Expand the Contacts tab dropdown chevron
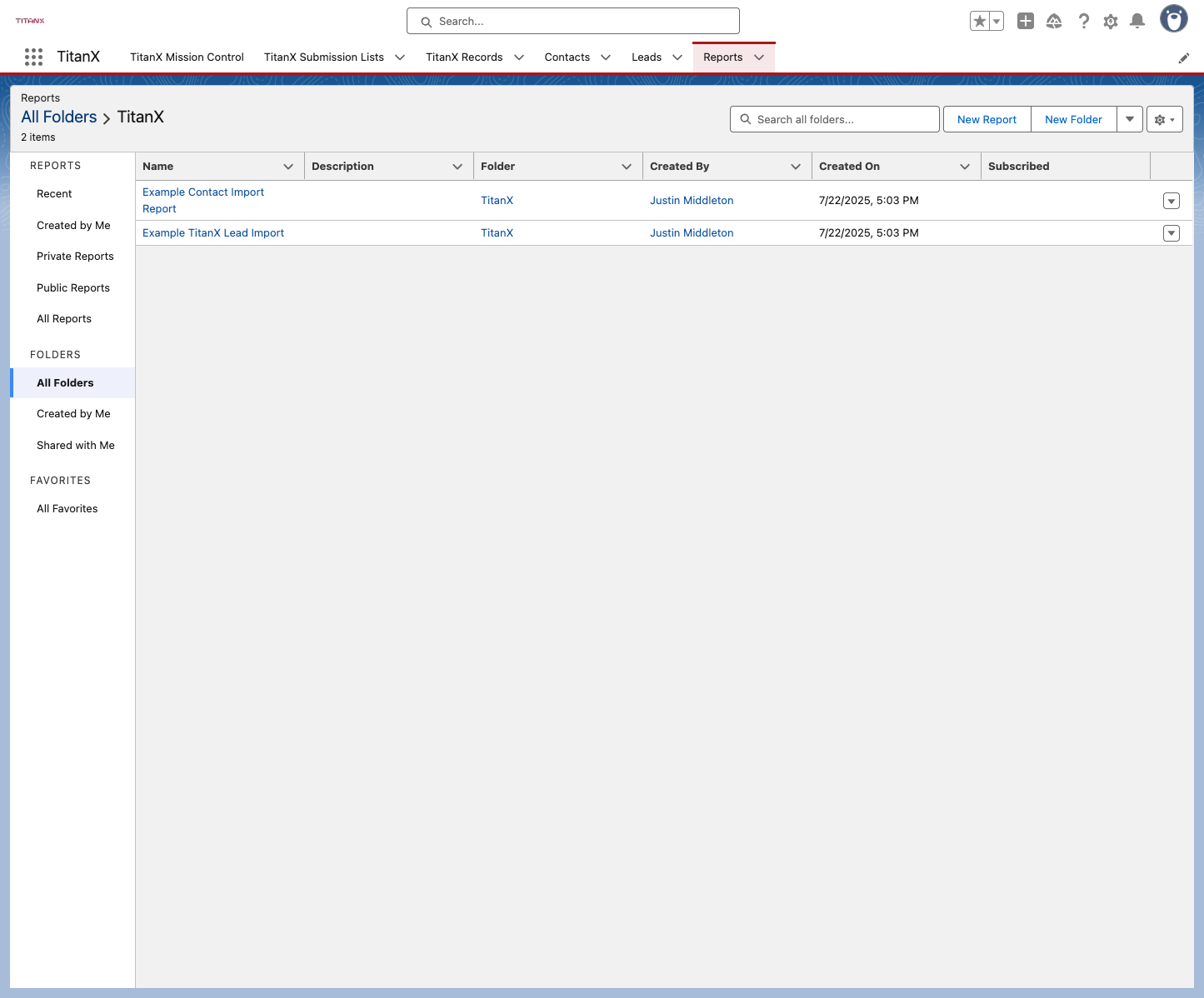 (x=606, y=57)
